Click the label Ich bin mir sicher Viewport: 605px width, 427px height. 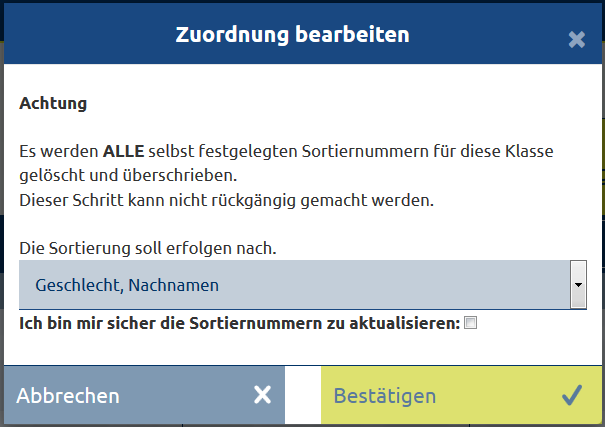pos(240,323)
